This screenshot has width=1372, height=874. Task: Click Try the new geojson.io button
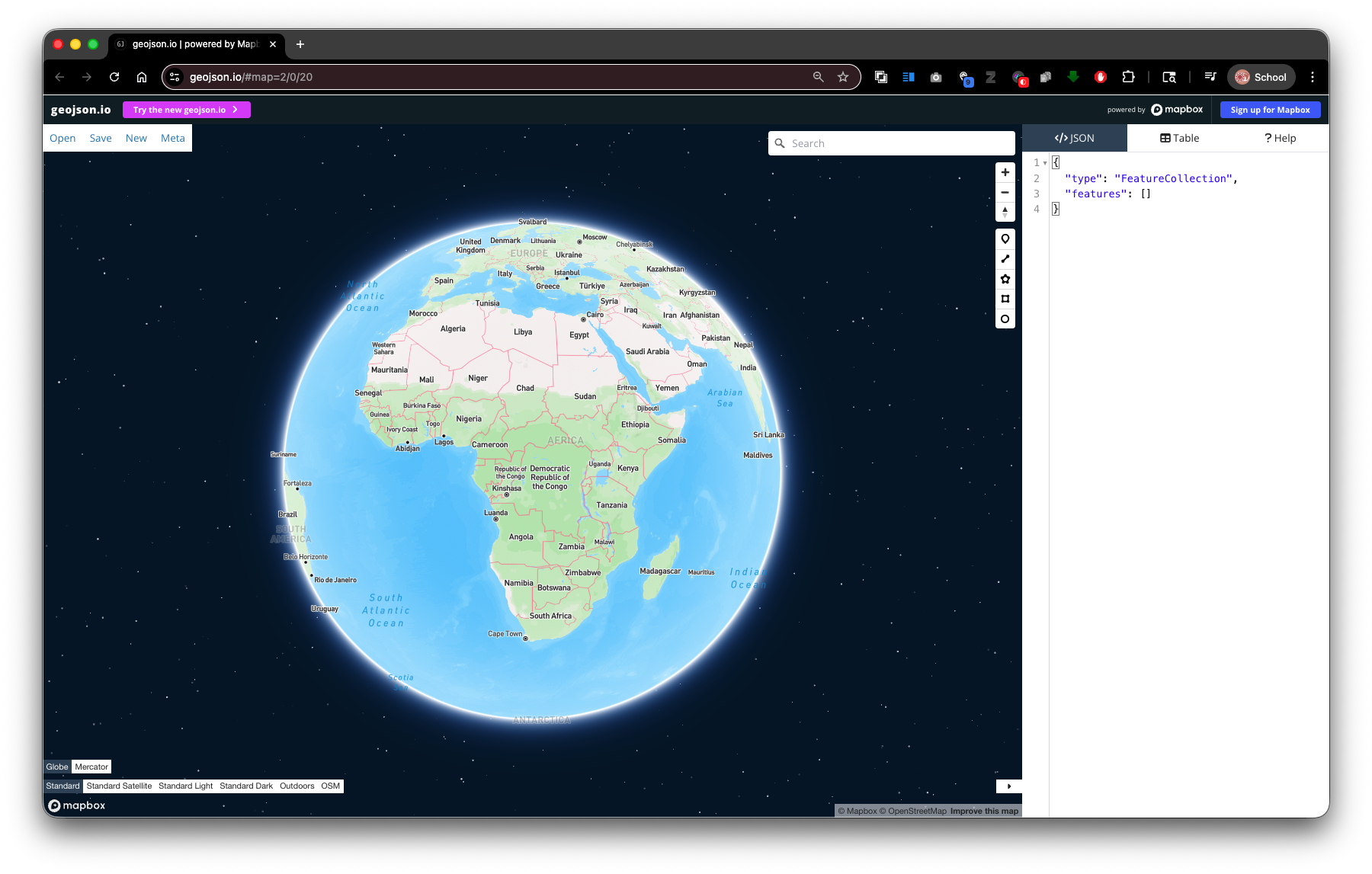[186, 110]
